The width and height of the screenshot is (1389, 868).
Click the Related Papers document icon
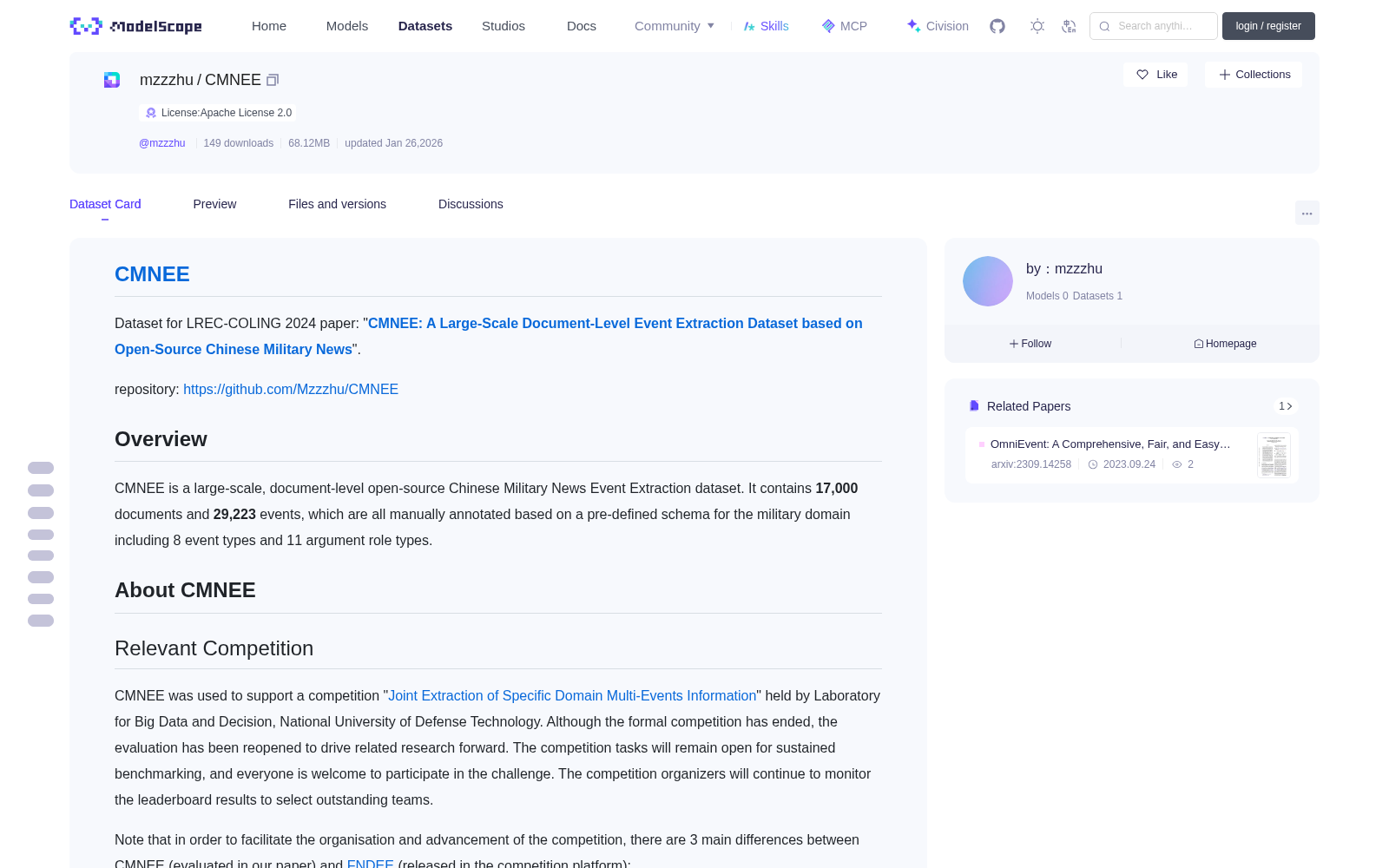974,406
